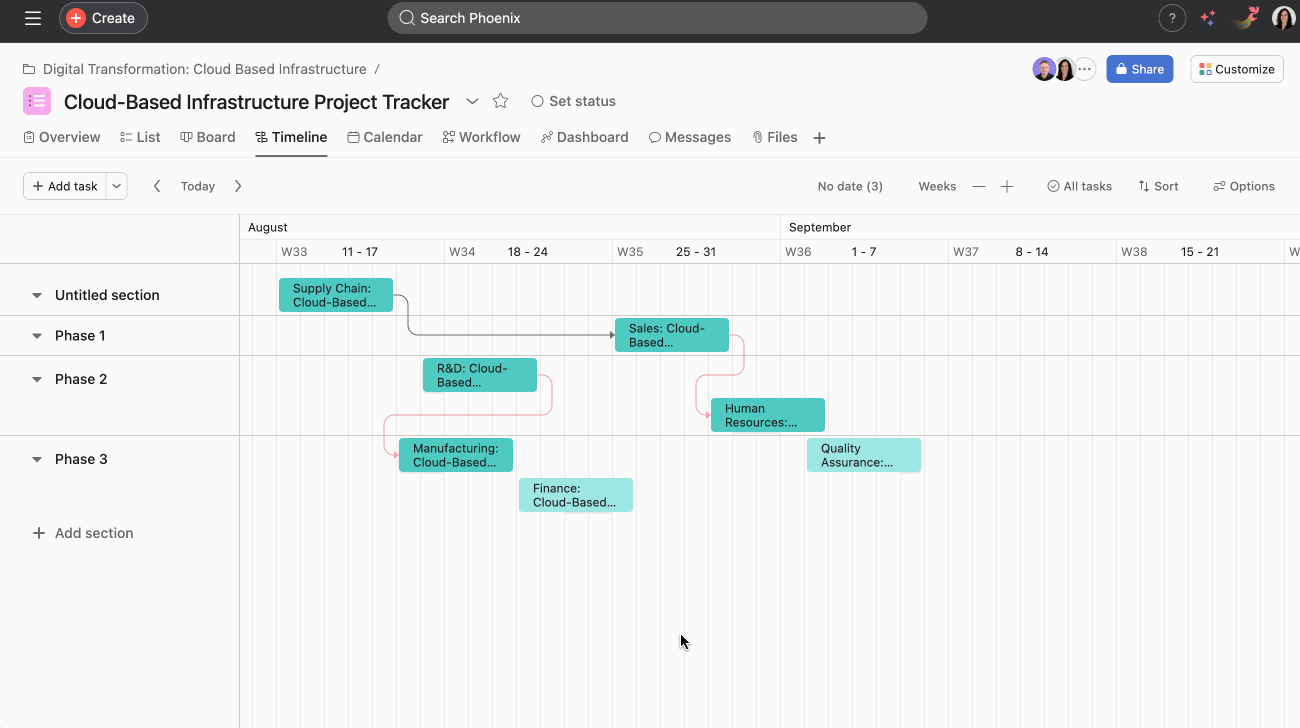Zoom in timeline with plus icon
1300x728 pixels.
pyautogui.click(x=1007, y=186)
